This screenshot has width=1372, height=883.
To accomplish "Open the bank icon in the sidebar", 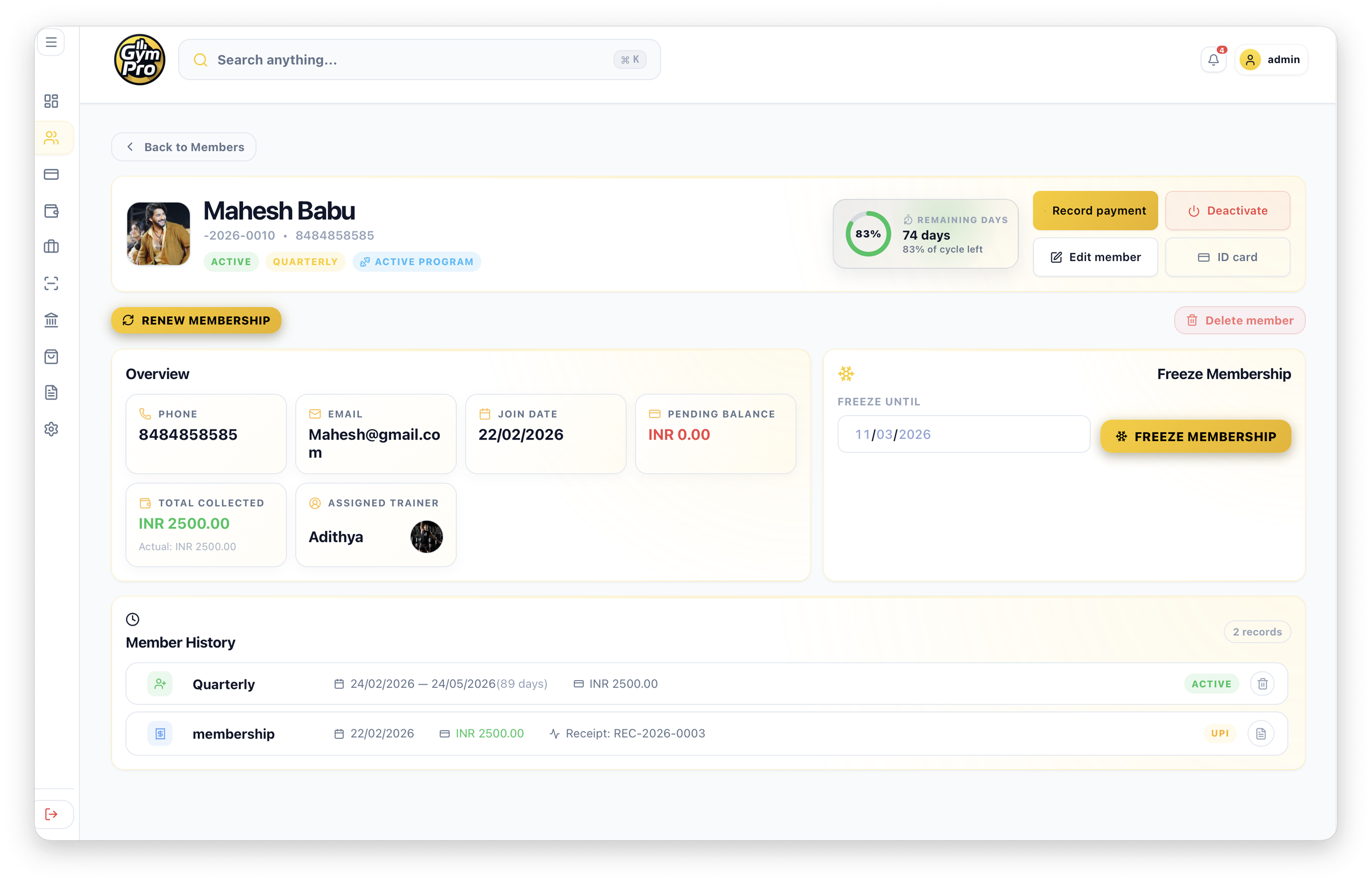I will pos(51,320).
